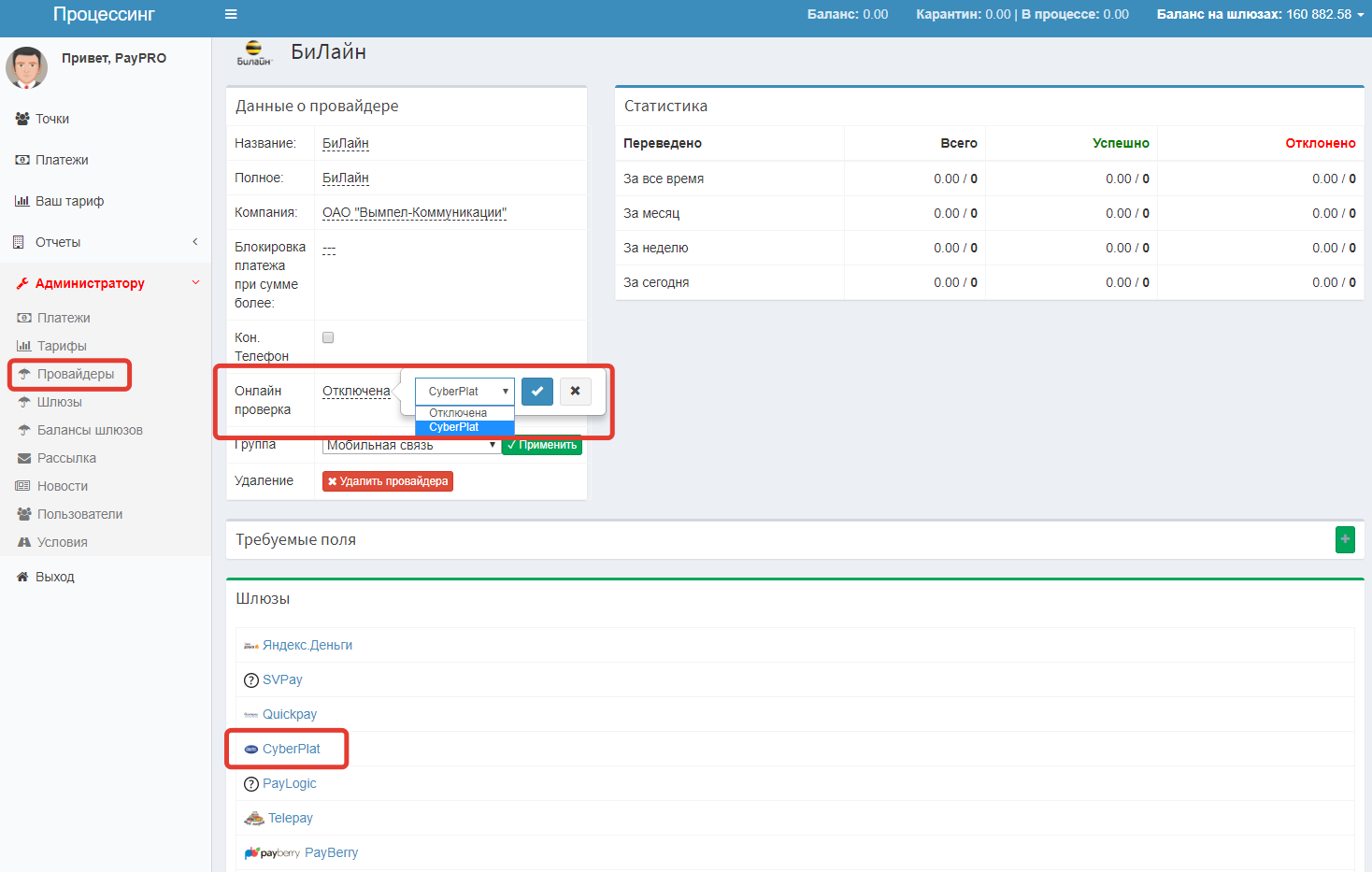Cancel editing with the X button
Image resolution: width=1372 pixels, height=872 pixels.
click(x=576, y=392)
